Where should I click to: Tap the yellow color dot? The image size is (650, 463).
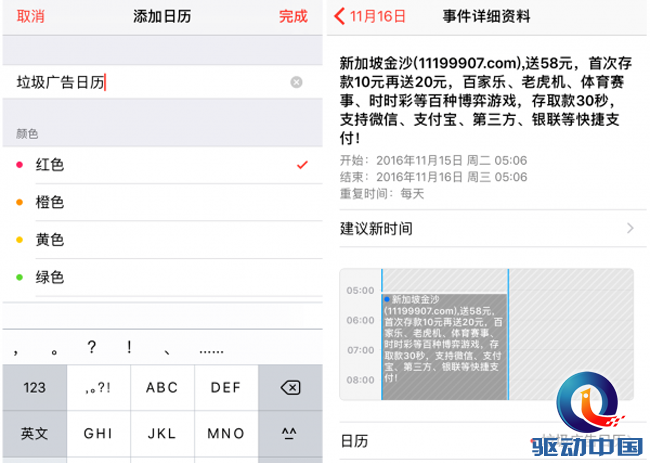click(19, 240)
